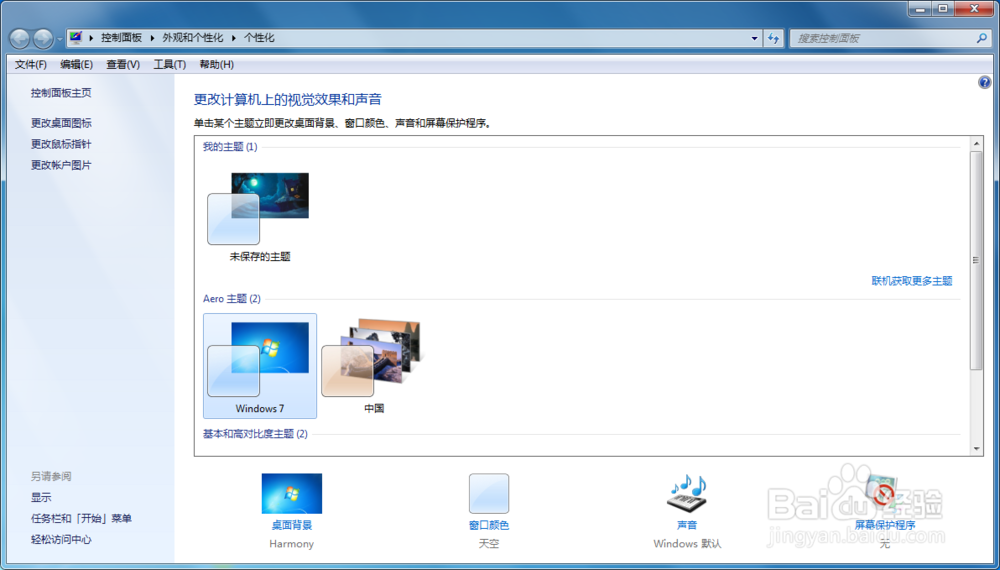Click the magnifier search icon
The height and width of the screenshot is (570, 1000).
coord(982,38)
